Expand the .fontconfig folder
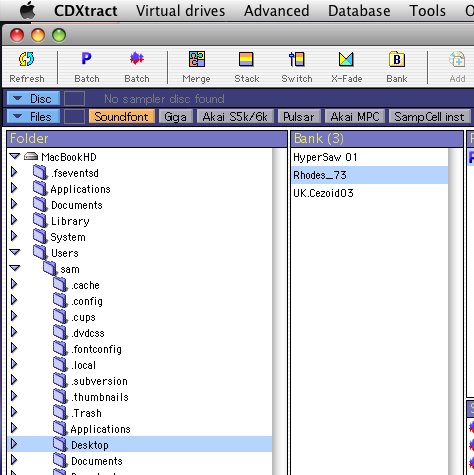This screenshot has width=474, height=475. point(14,348)
